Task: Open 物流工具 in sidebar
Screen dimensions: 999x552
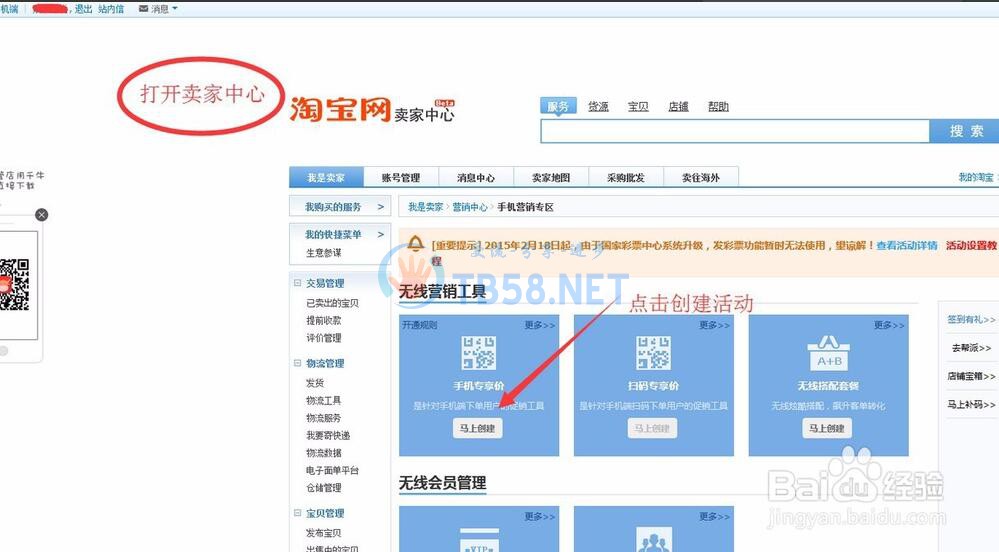Action: (x=324, y=400)
